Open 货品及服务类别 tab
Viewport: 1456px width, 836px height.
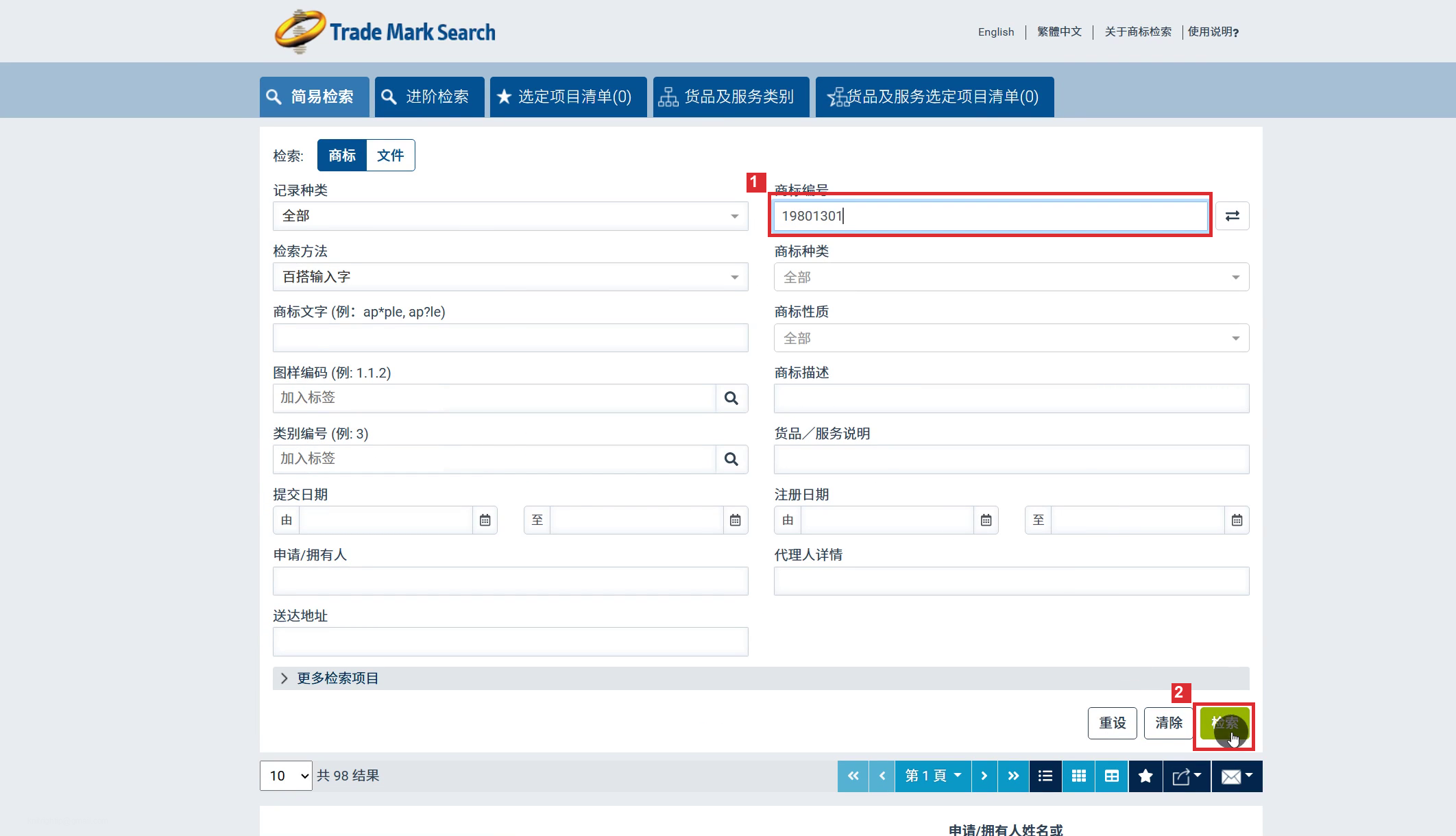tap(731, 97)
